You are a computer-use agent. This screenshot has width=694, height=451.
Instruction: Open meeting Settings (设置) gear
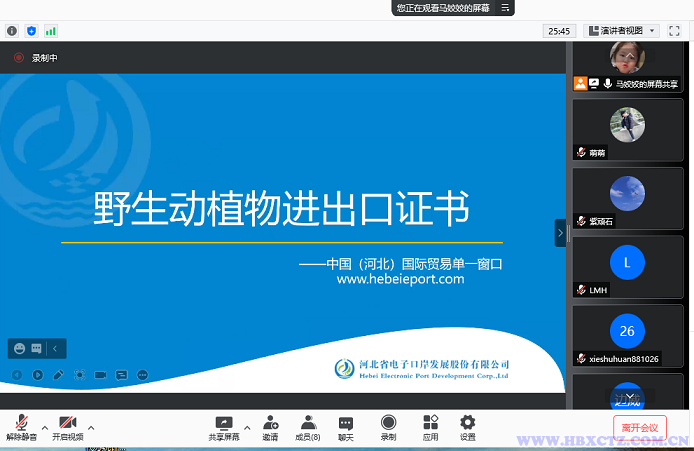tap(467, 424)
